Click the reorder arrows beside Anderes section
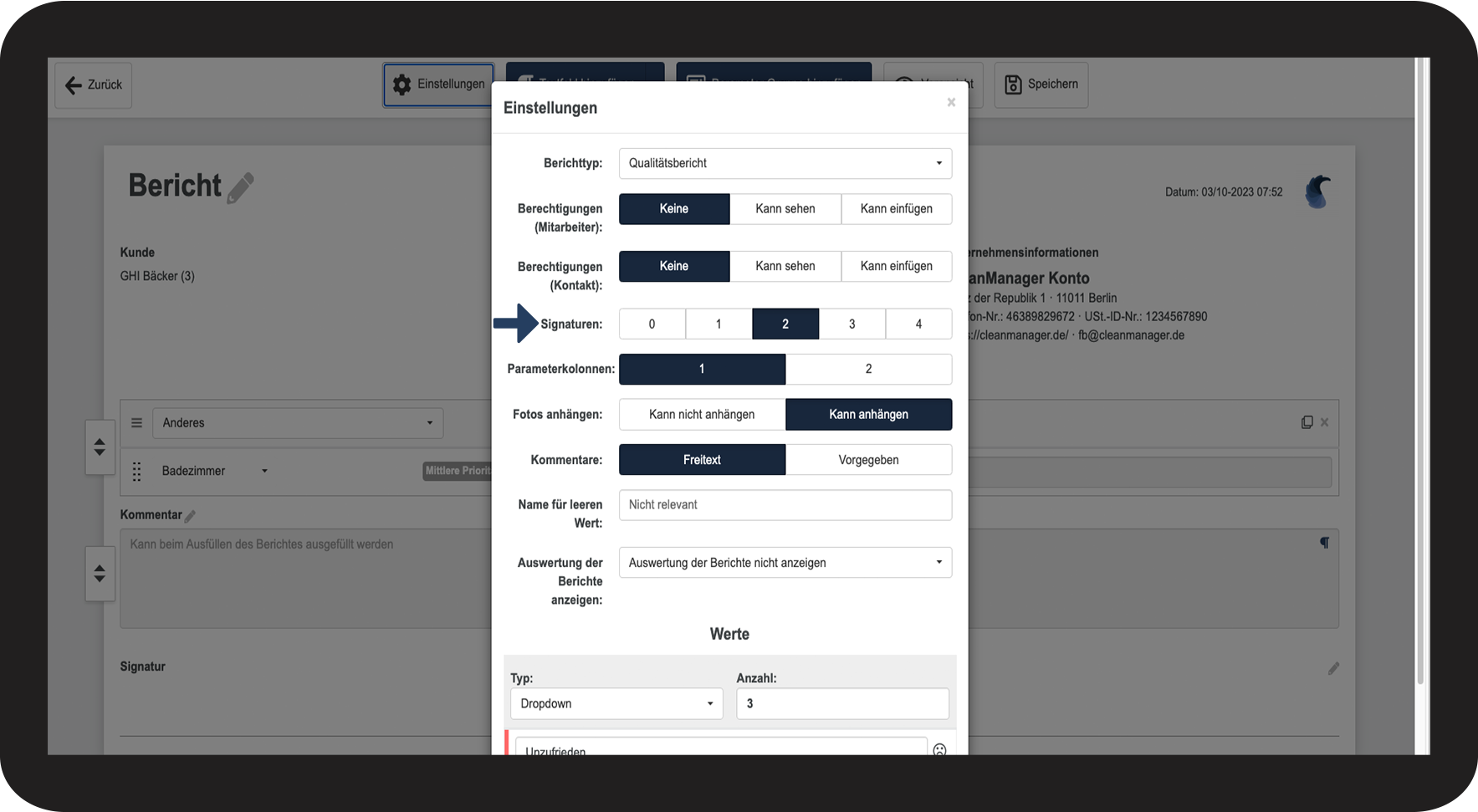 click(100, 447)
